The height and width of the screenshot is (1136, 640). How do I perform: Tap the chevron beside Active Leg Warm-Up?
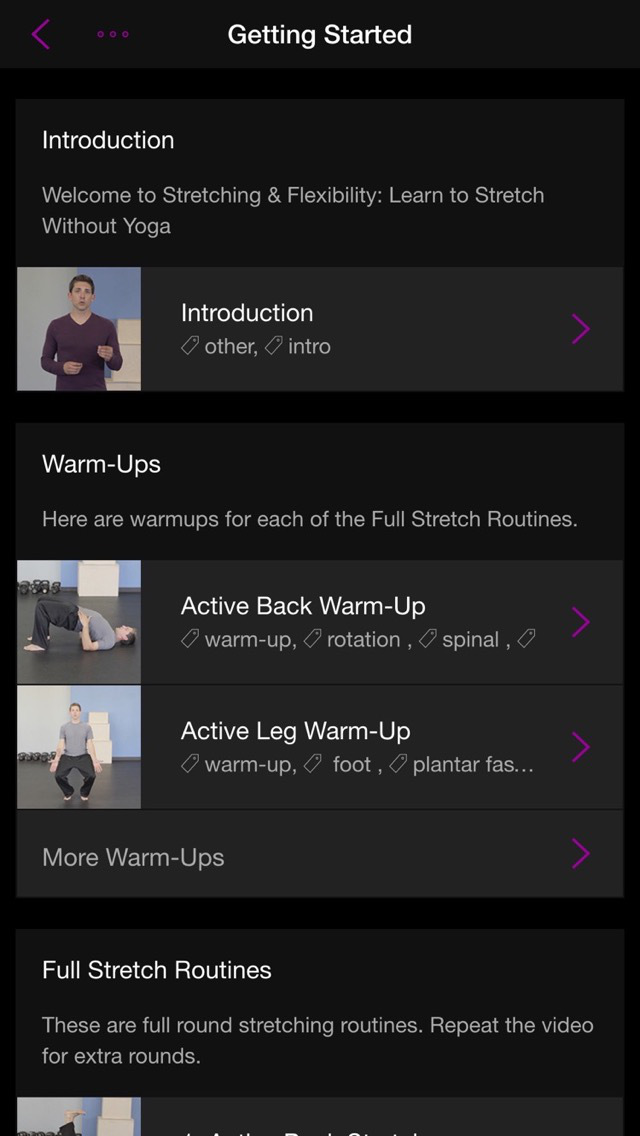point(581,747)
